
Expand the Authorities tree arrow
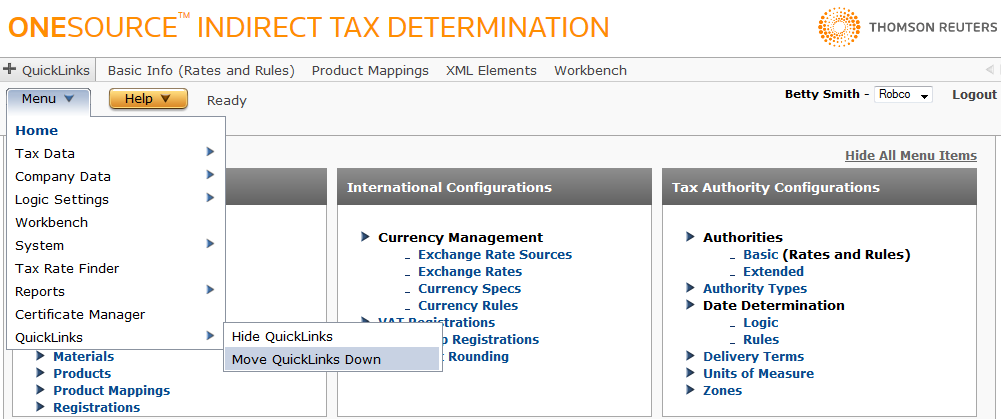pos(691,238)
